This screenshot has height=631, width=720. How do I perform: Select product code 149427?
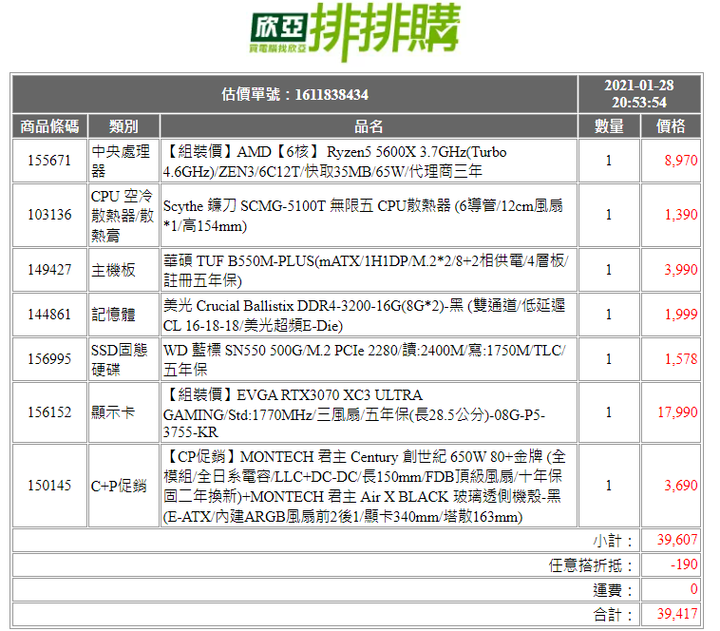[50, 270]
